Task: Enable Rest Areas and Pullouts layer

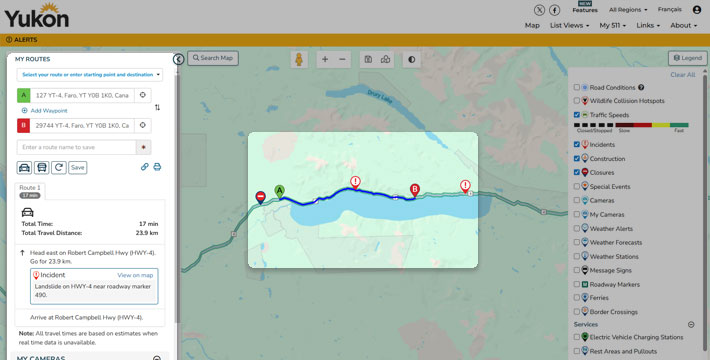Action: pyautogui.click(x=576, y=351)
